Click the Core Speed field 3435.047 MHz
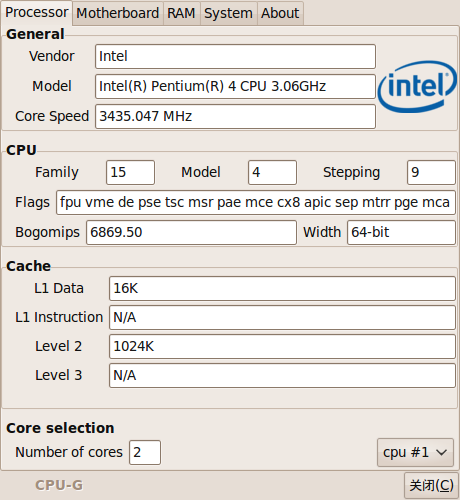The height and width of the screenshot is (500, 460). (x=235, y=116)
